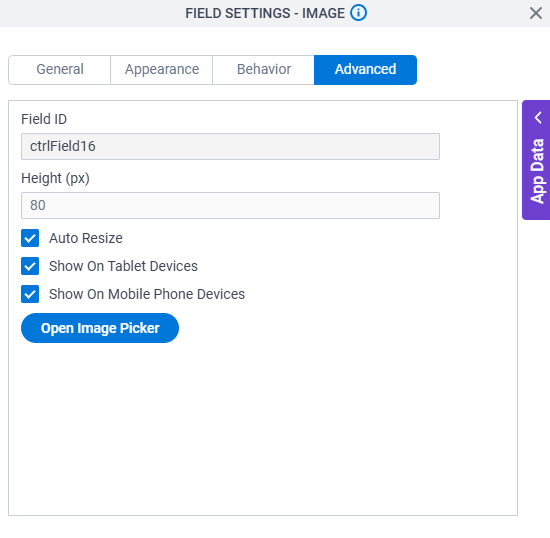The image size is (550, 538).
Task: Open the Appearance tab
Action: pos(162,69)
